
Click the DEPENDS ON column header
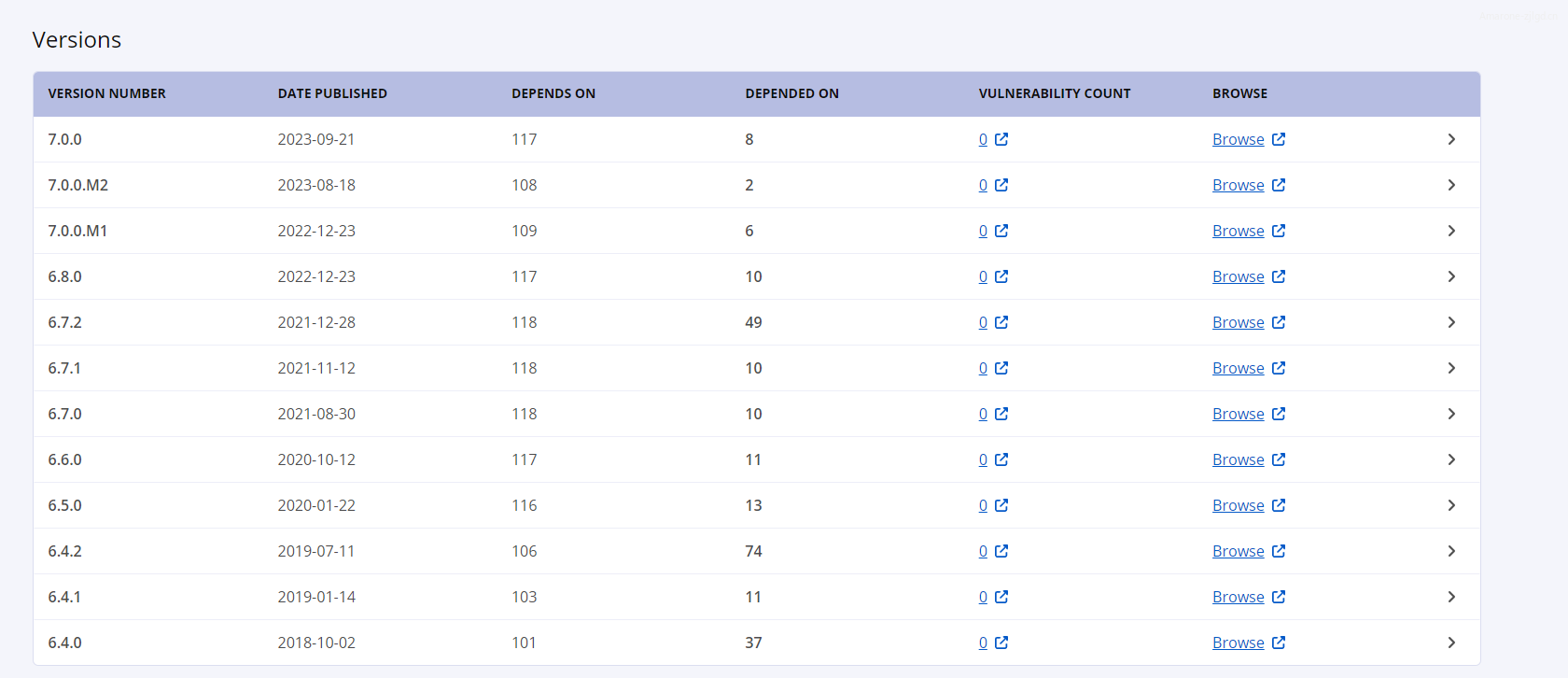click(x=553, y=93)
